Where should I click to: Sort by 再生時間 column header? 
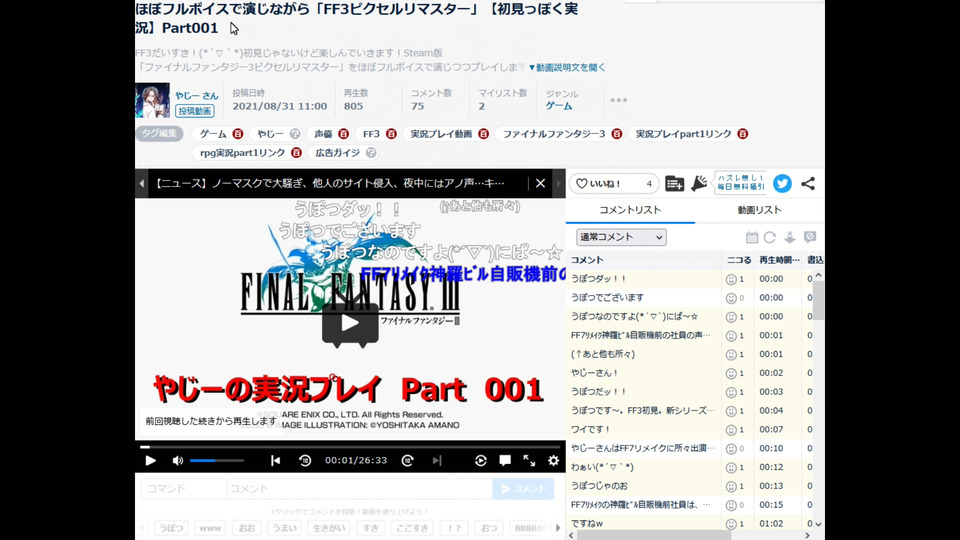point(779,260)
